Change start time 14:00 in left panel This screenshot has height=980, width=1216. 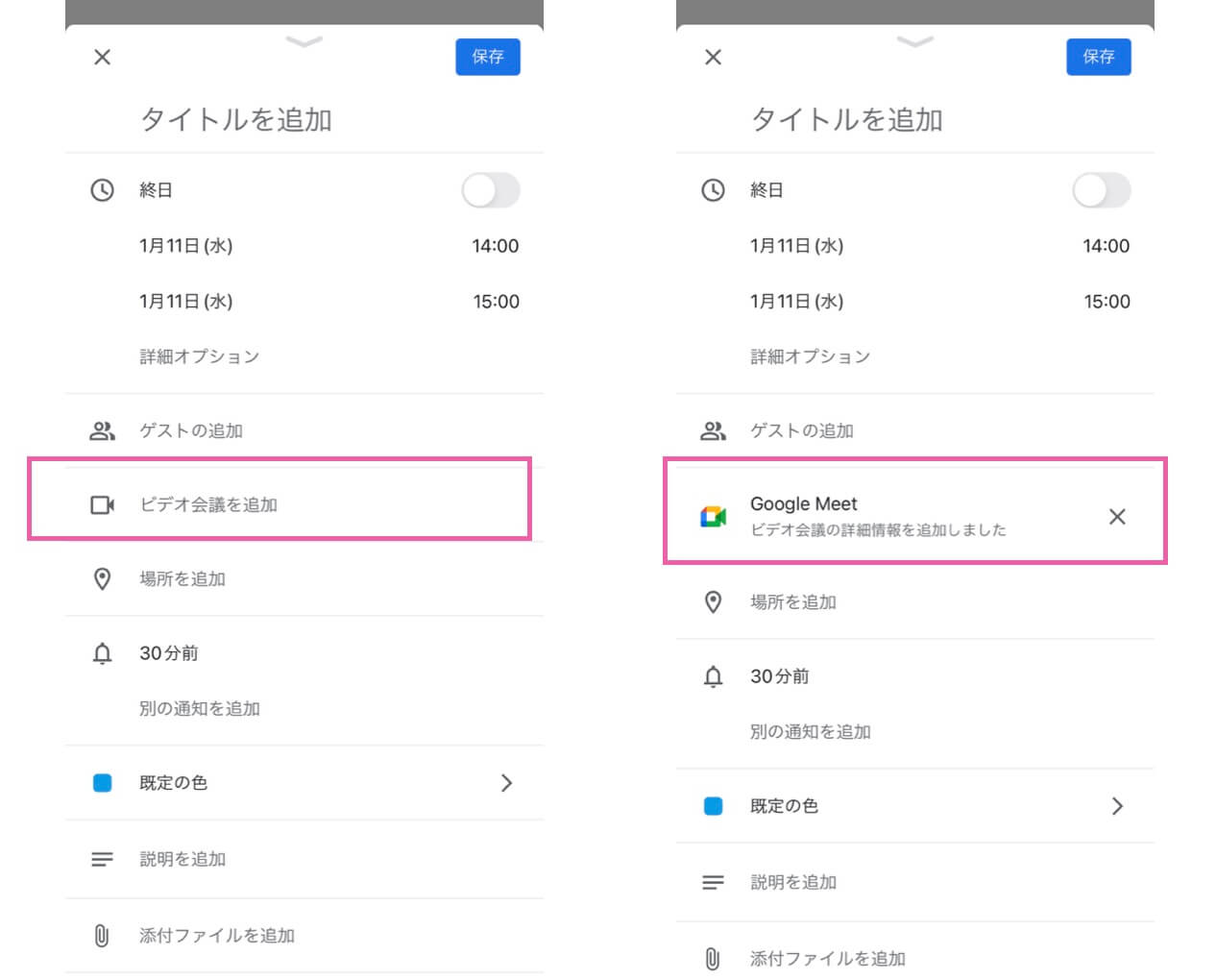point(496,246)
